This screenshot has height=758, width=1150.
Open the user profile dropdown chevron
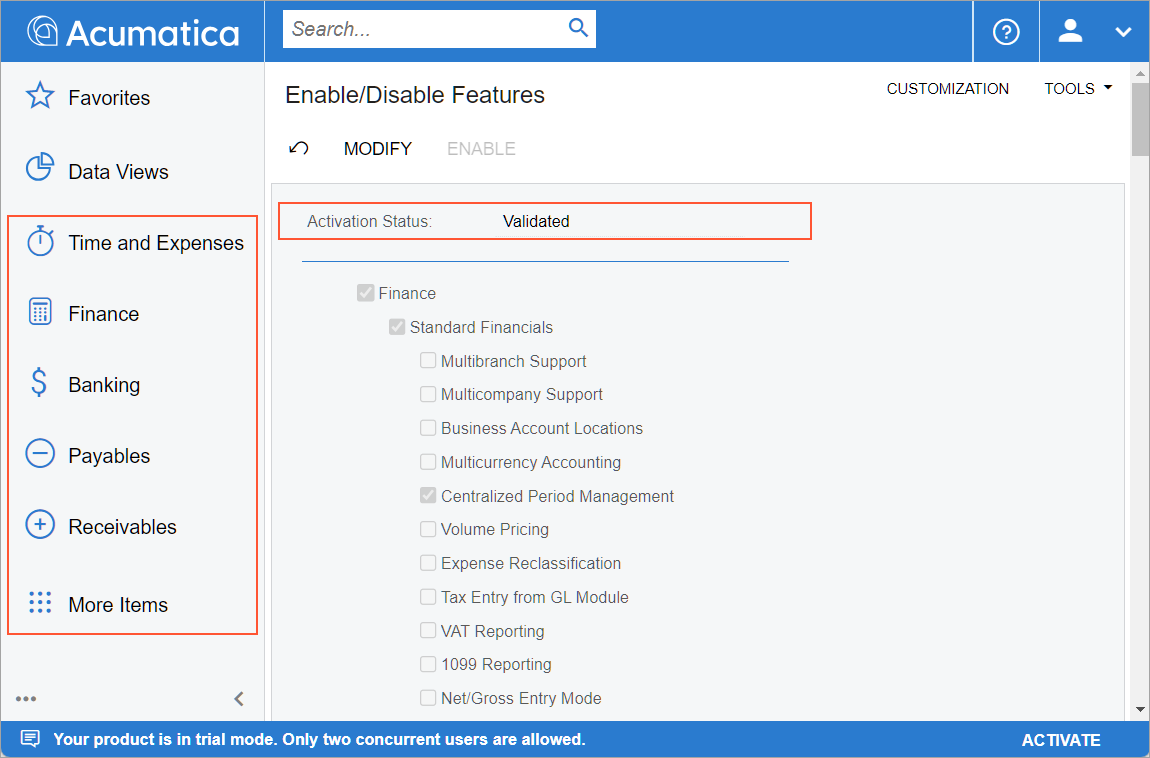coord(1123,32)
